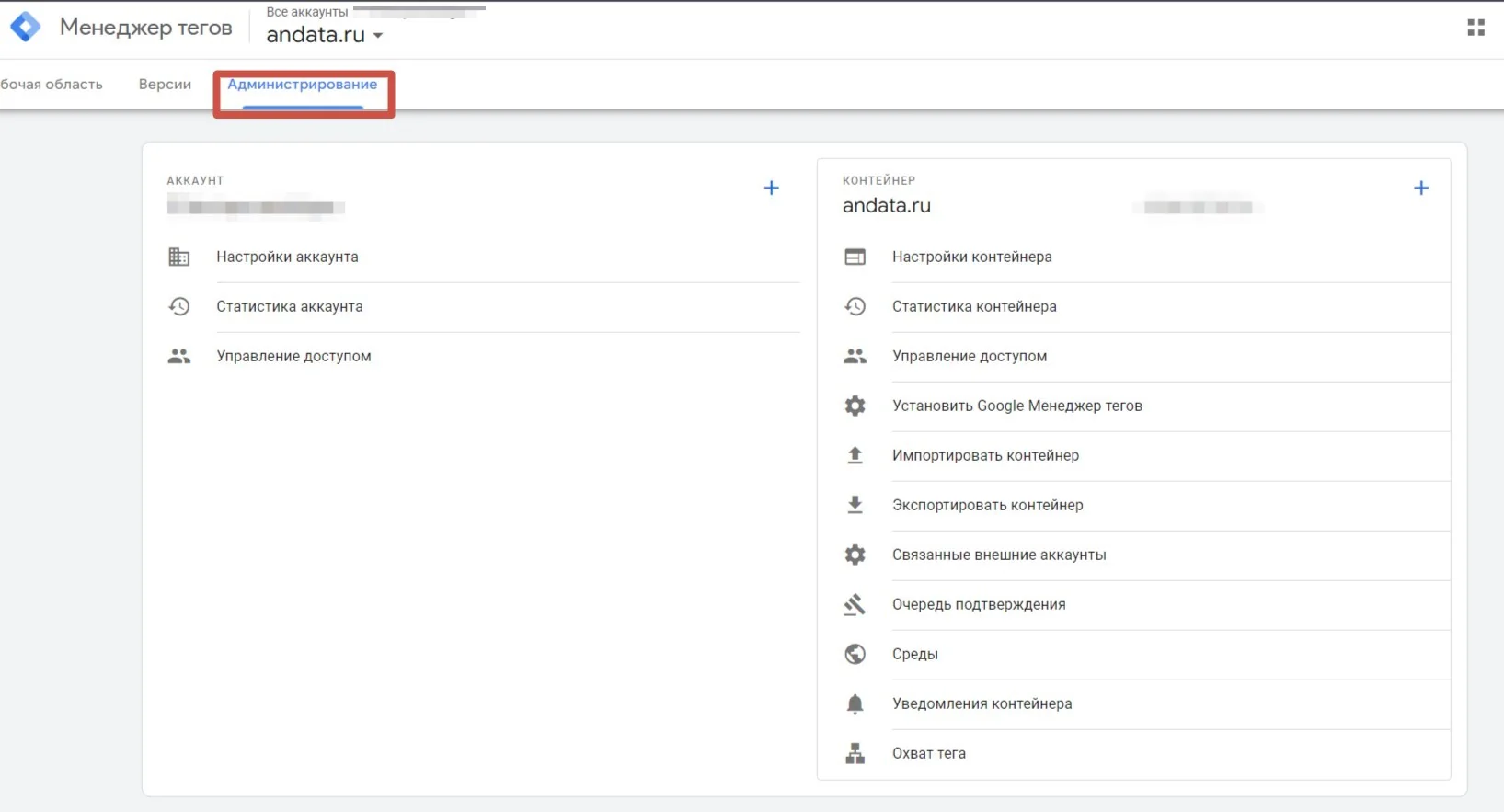Click the plus icon to create account
This screenshot has width=1504, height=812.
click(772, 188)
